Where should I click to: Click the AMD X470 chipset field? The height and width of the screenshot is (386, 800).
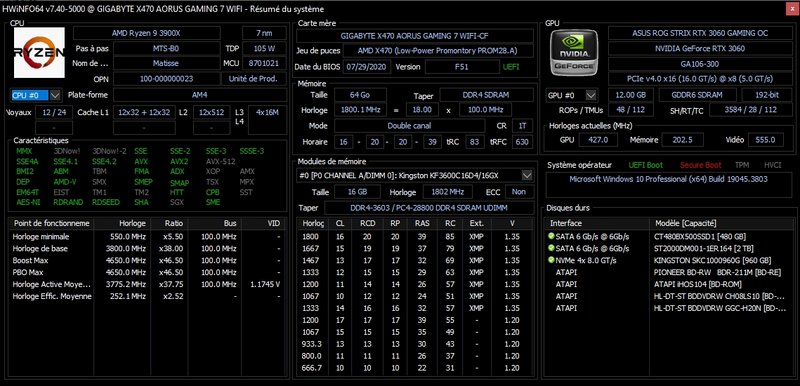(438, 51)
